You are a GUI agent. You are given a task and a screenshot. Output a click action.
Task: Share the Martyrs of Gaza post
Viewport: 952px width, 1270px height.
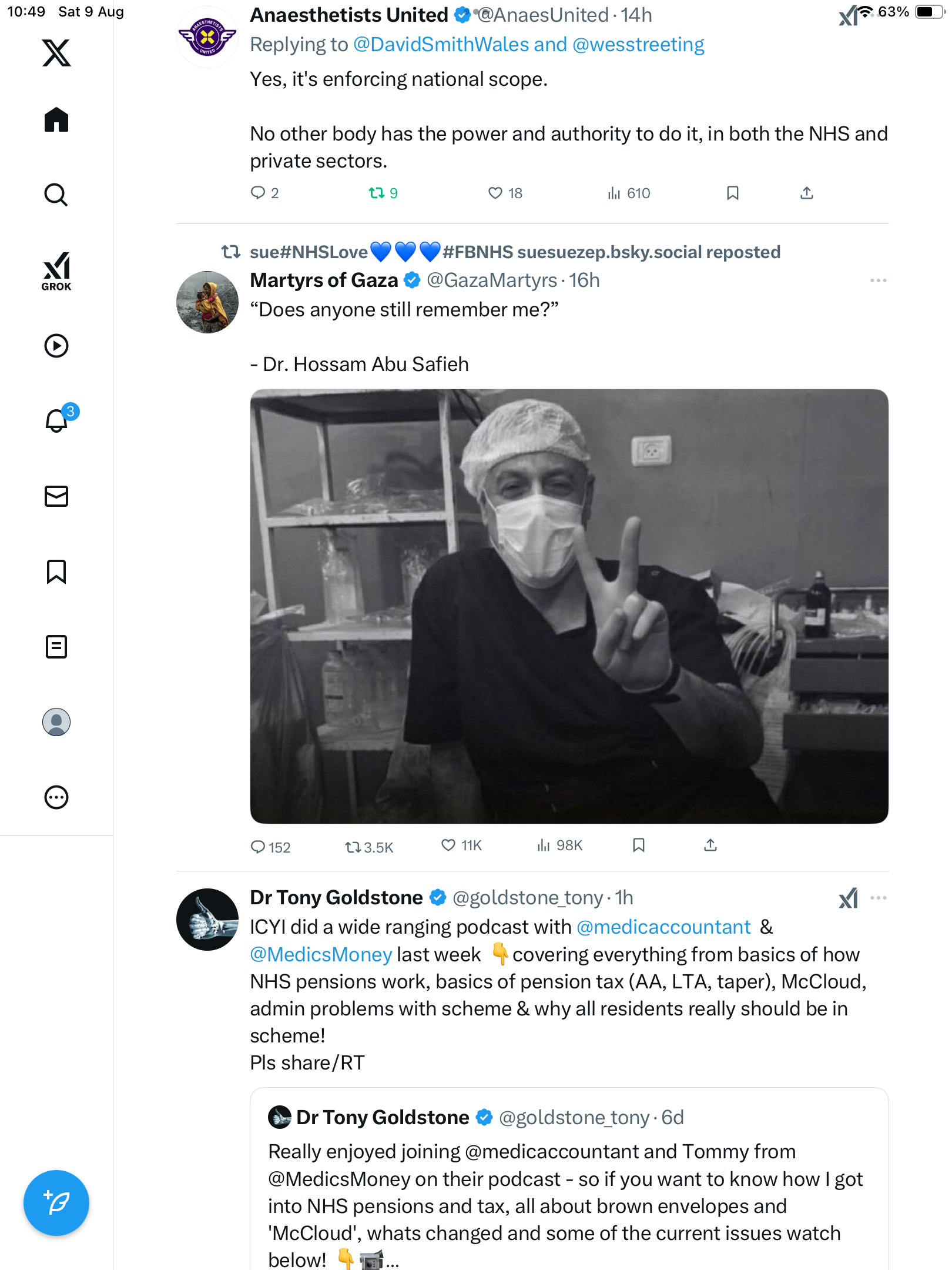pos(710,845)
